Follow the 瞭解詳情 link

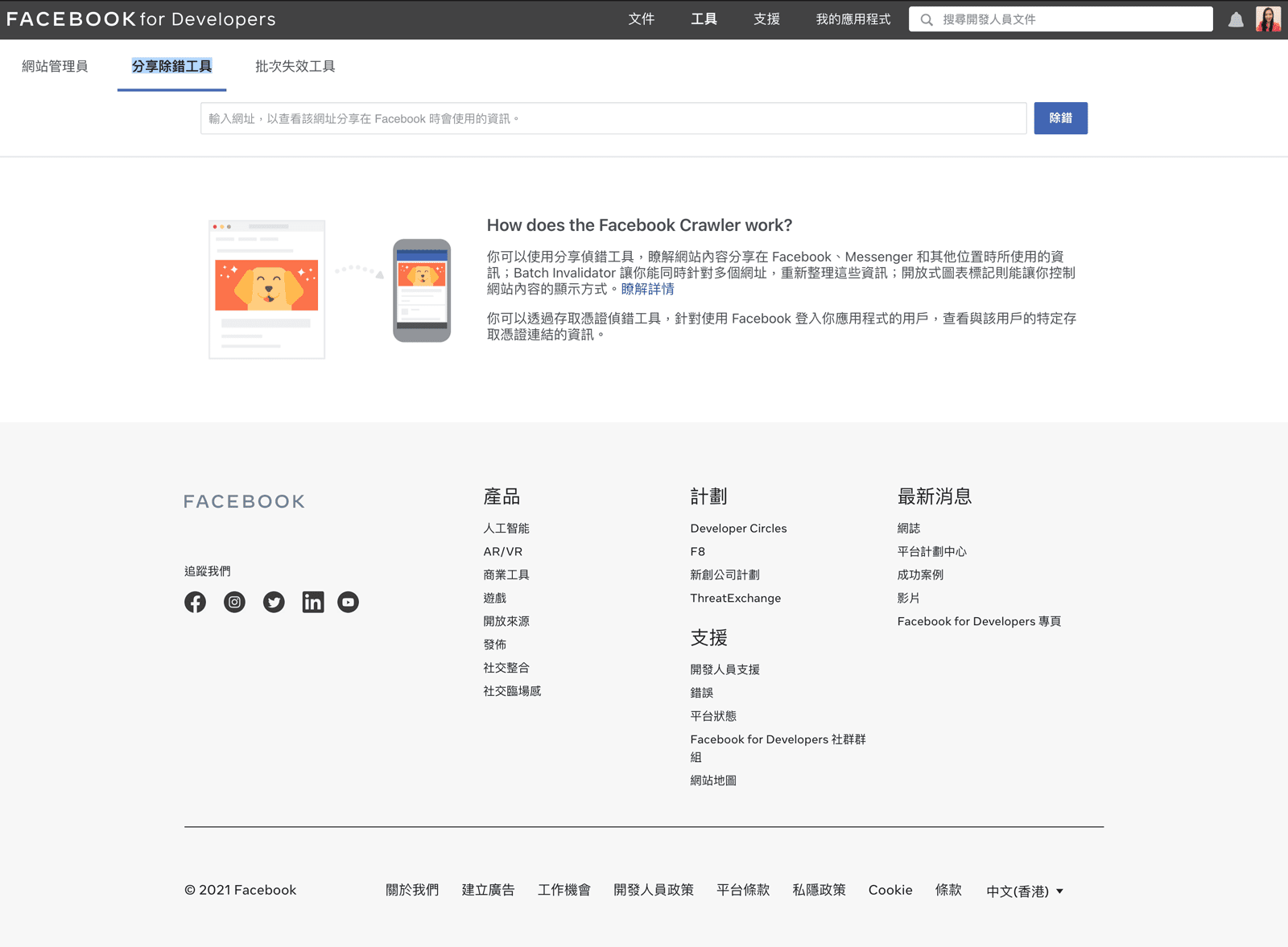[647, 289]
